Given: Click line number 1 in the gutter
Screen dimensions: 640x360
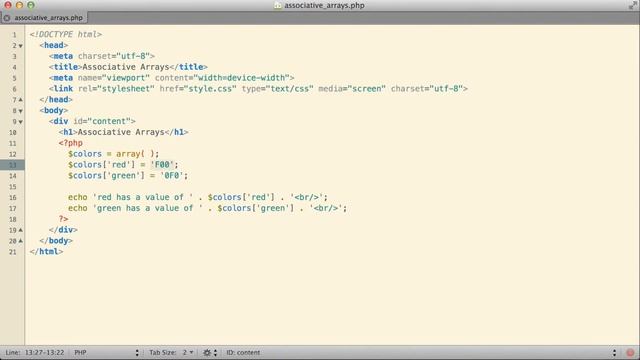Looking at the screenshot, I should tap(14, 35).
